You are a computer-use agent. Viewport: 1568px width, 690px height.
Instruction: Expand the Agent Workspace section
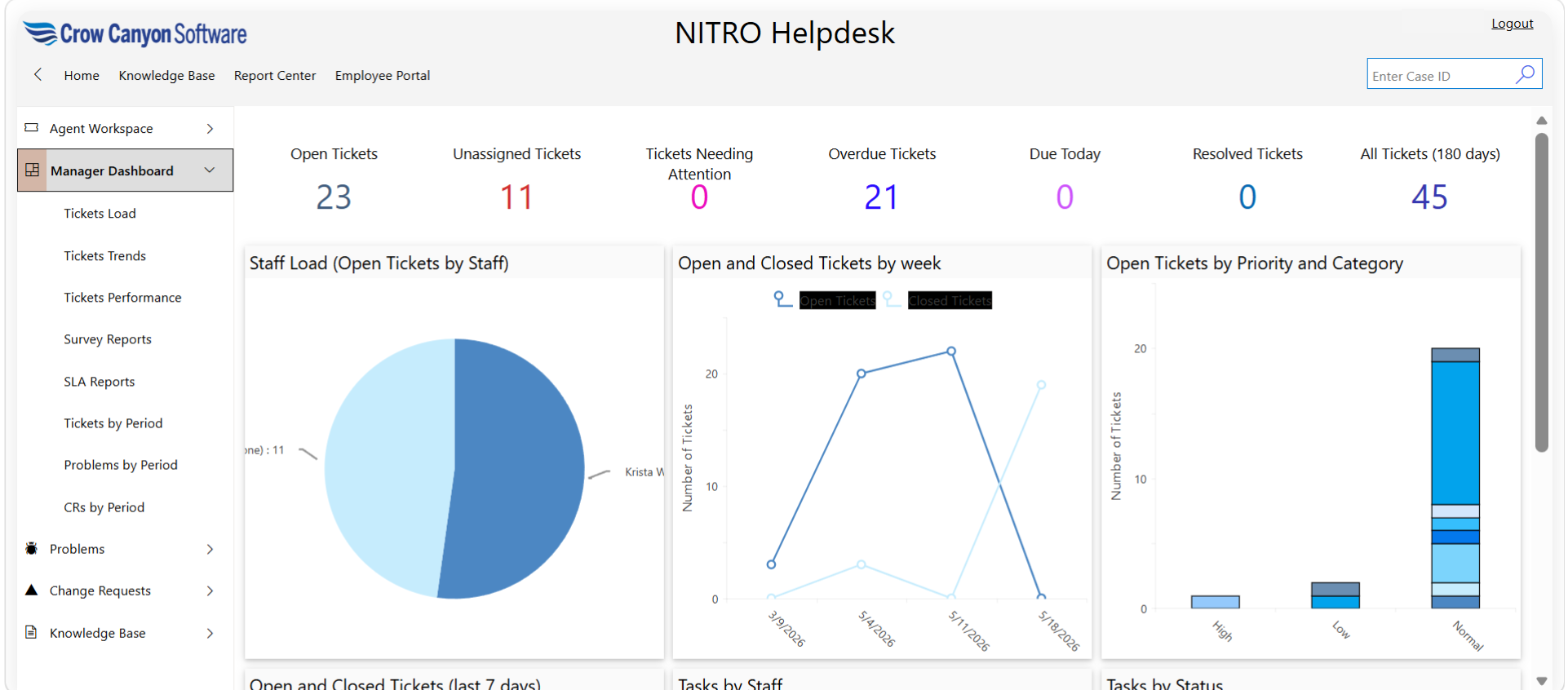coord(210,128)
